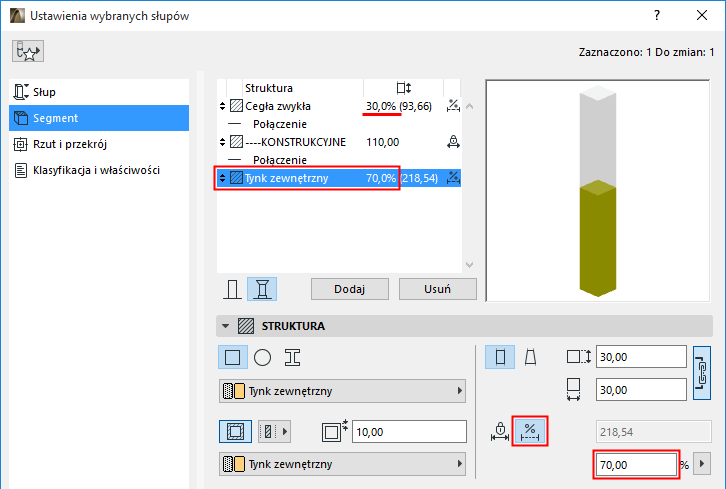
Task: Edit the top dimension field 30,00
Action: point(641,357)
